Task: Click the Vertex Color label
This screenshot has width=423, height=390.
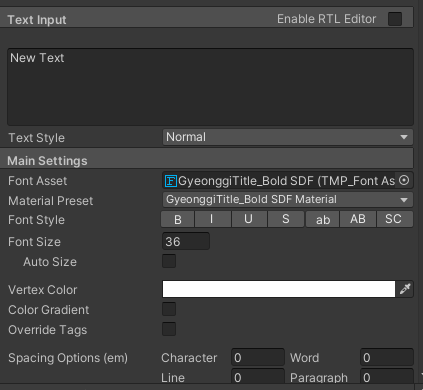Action: click(43, 290)
